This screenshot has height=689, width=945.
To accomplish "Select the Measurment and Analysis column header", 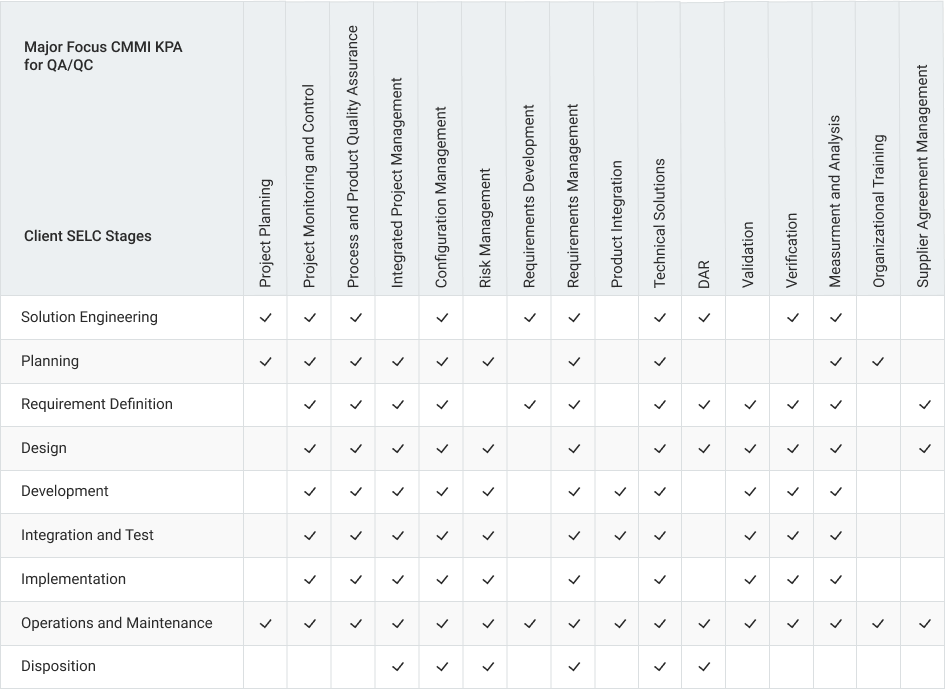I will coord(835,202).
